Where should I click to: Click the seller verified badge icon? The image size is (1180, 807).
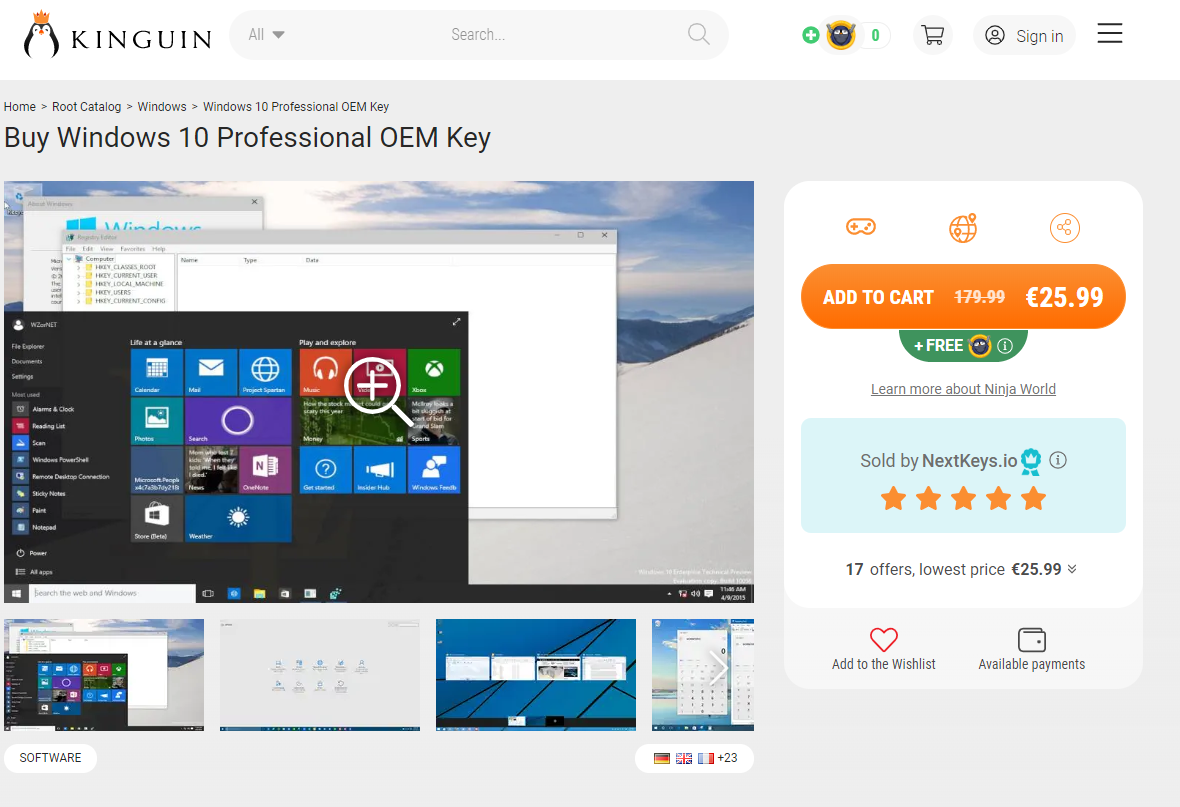coord(1031,461)
